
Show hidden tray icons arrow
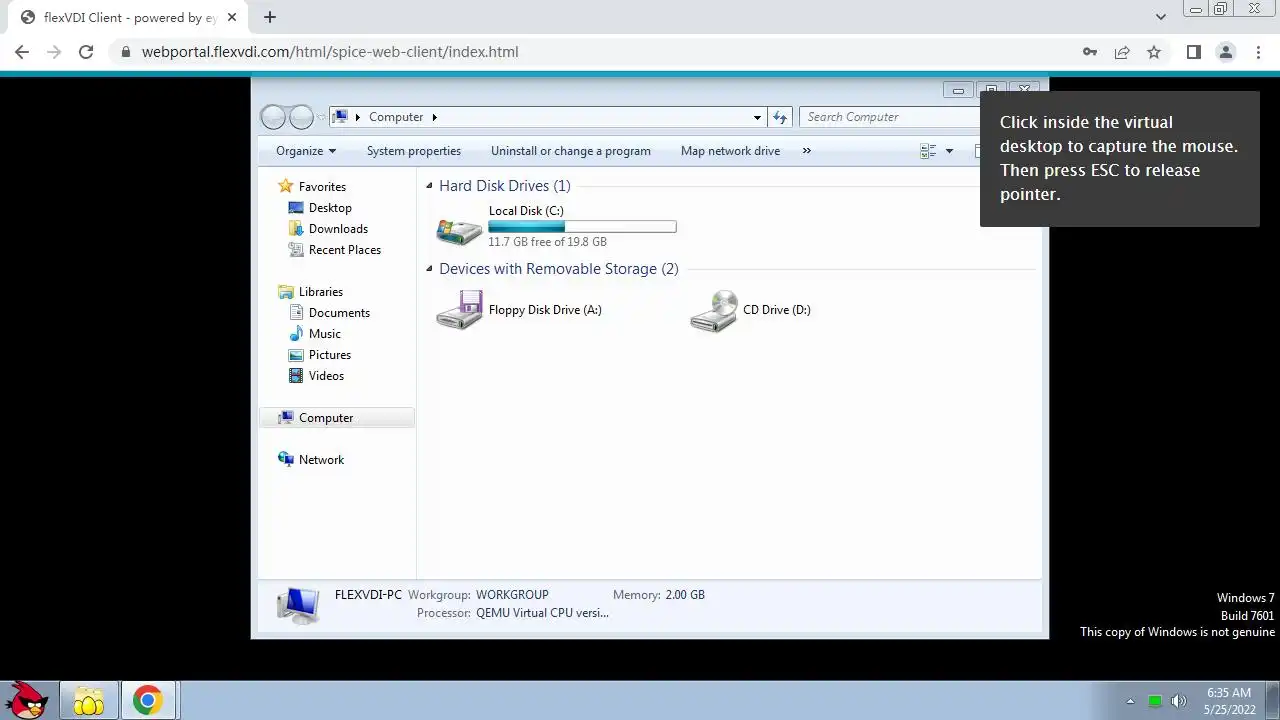point(1131,702)
